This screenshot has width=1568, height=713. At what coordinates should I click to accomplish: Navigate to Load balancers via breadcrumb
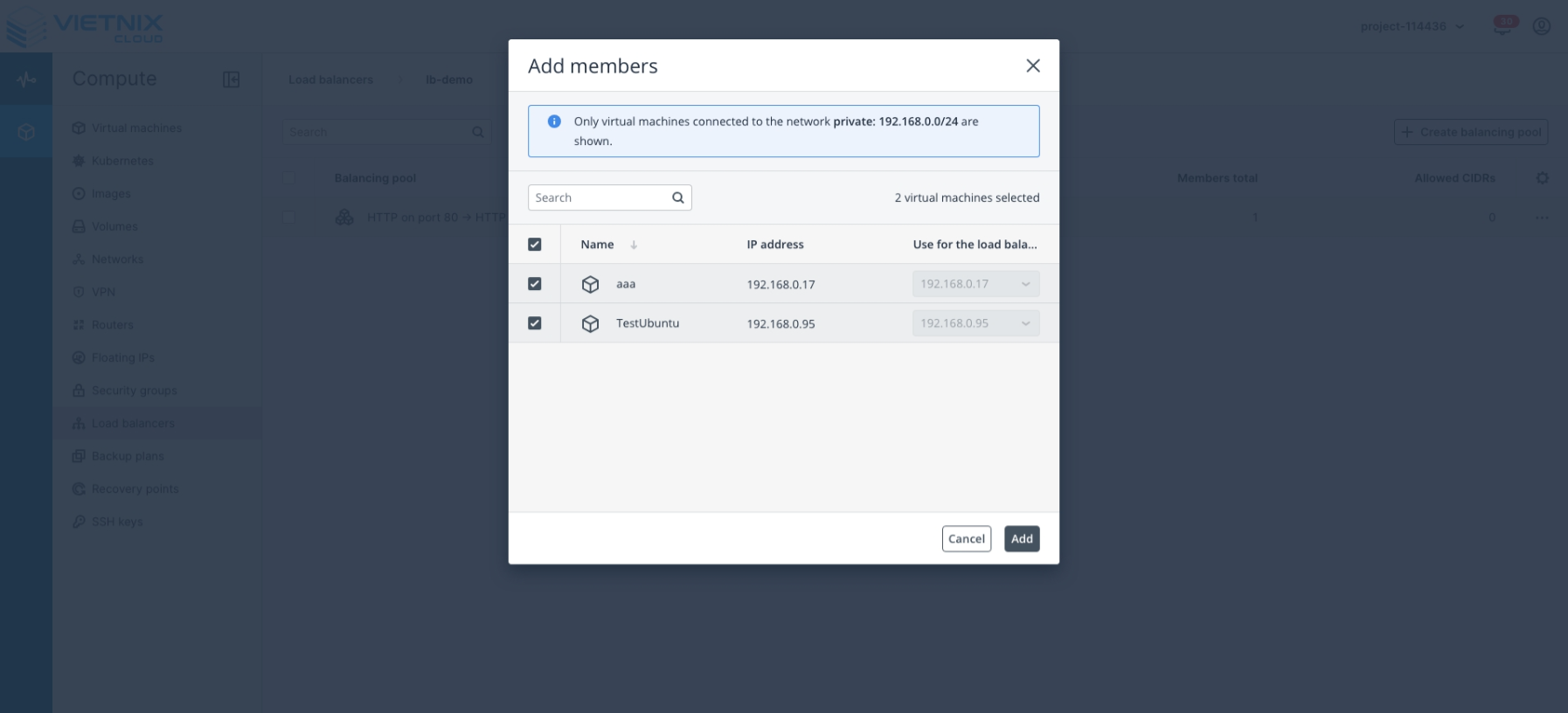[x=330, y=80]
